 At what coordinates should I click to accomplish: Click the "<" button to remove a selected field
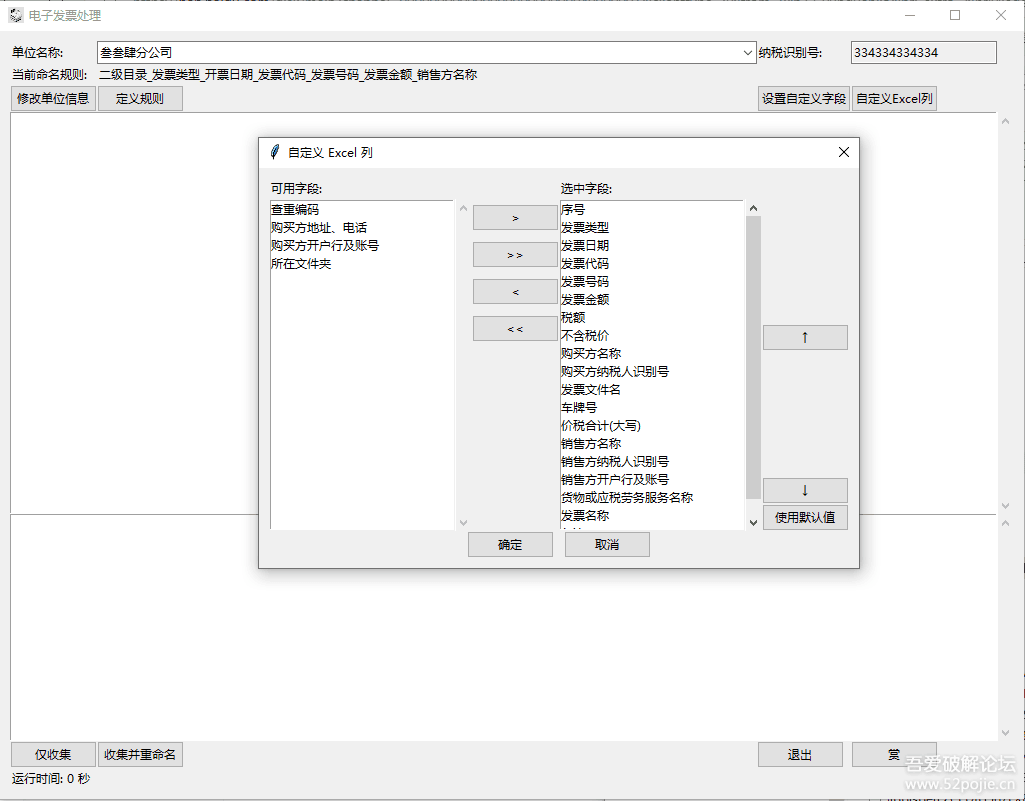coord(514,291)
